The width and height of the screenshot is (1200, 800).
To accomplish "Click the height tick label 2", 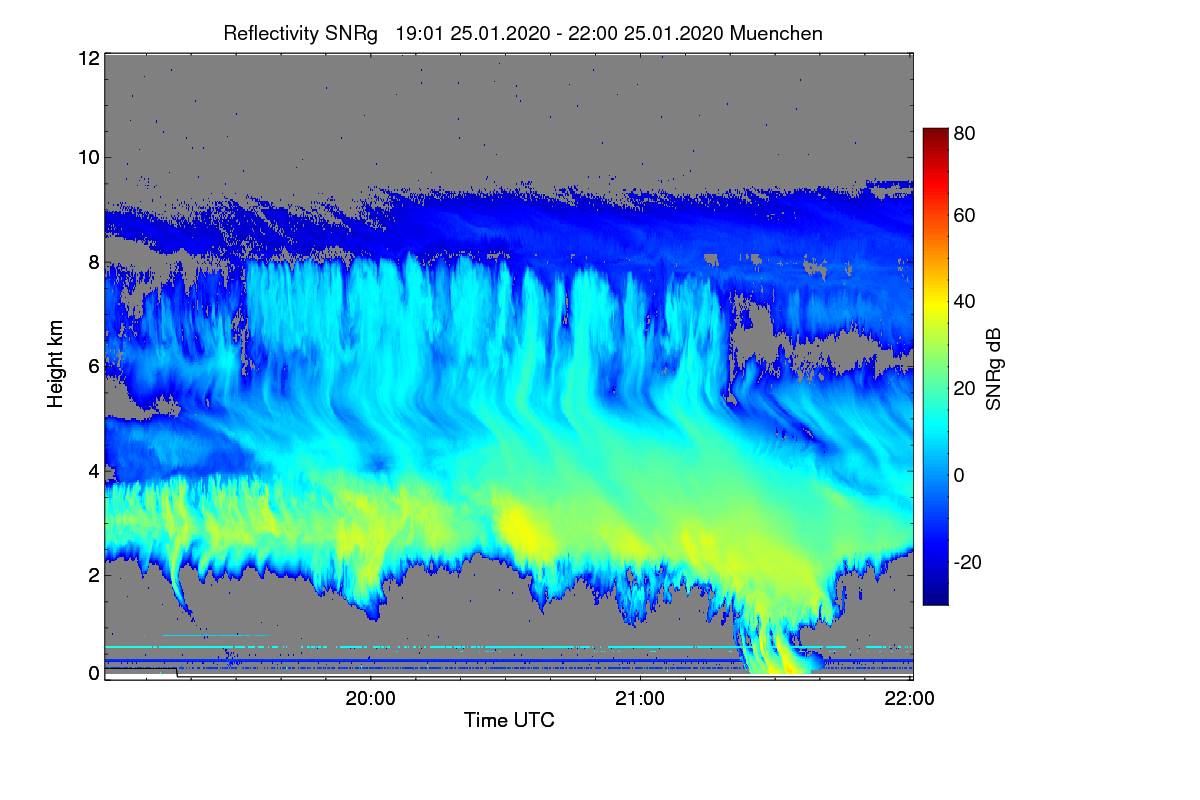I will 93,575.
